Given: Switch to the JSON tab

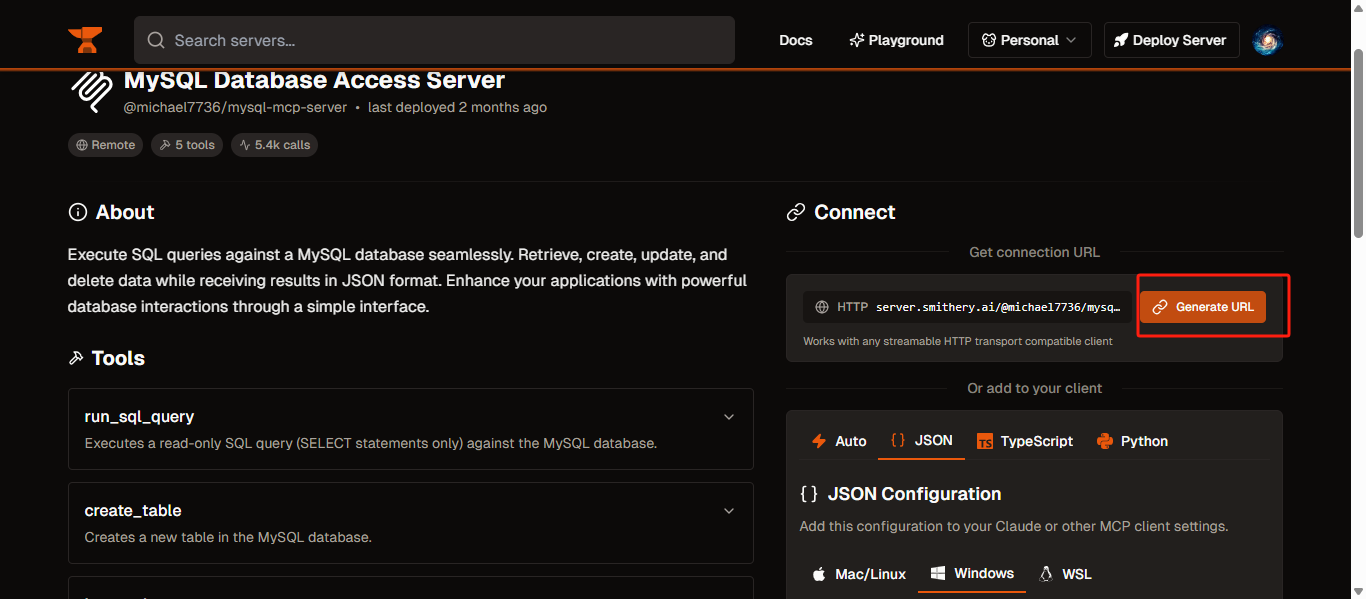Looking at the screenshot, I should pos(921,441).
